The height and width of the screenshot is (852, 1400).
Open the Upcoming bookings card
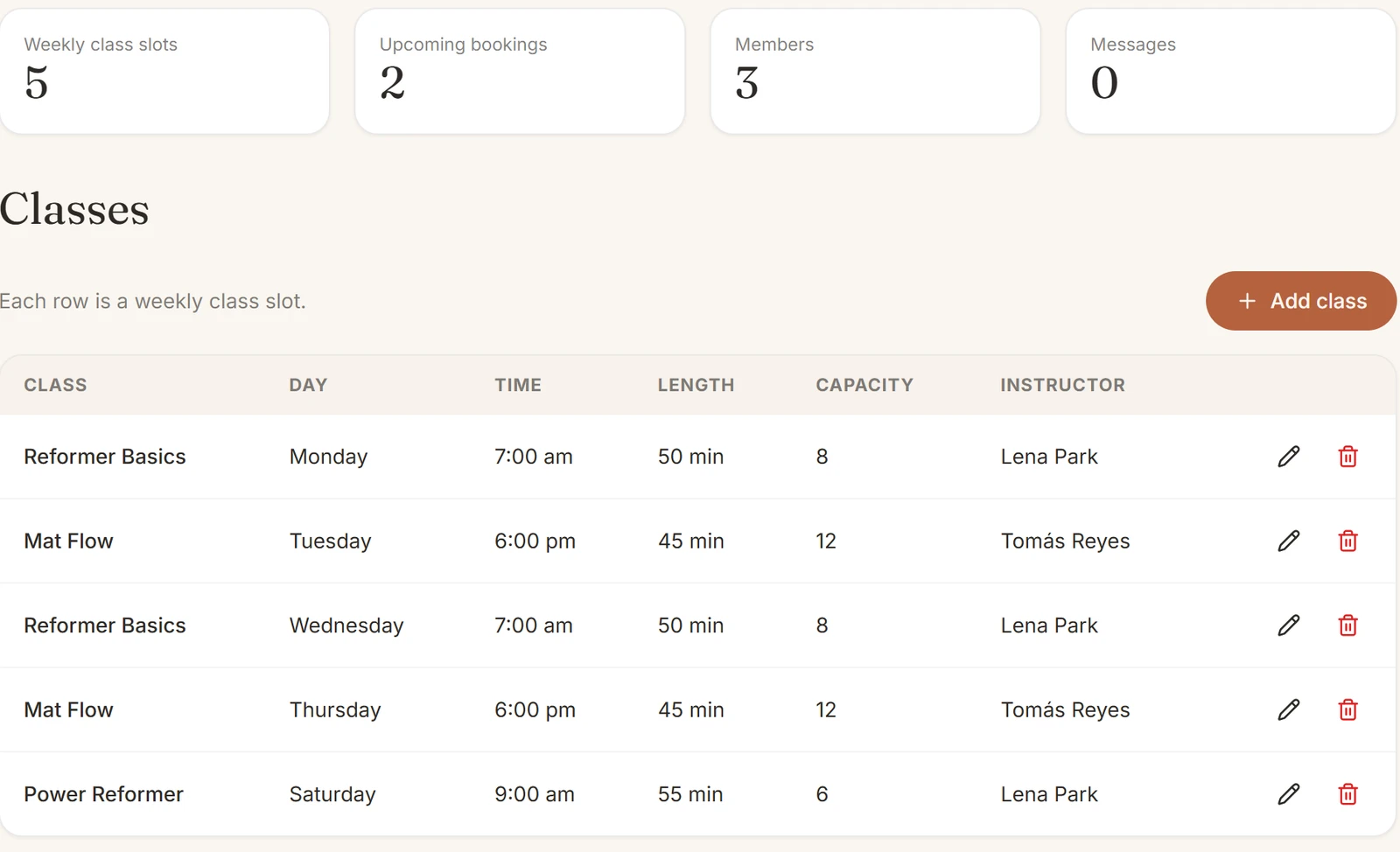click(520, 72)
